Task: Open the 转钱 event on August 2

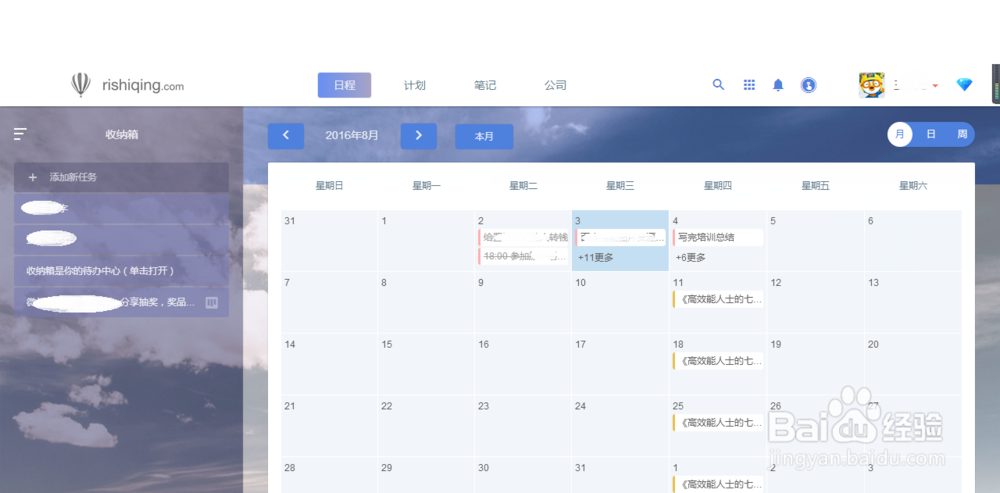Action: tap(523, 237)
